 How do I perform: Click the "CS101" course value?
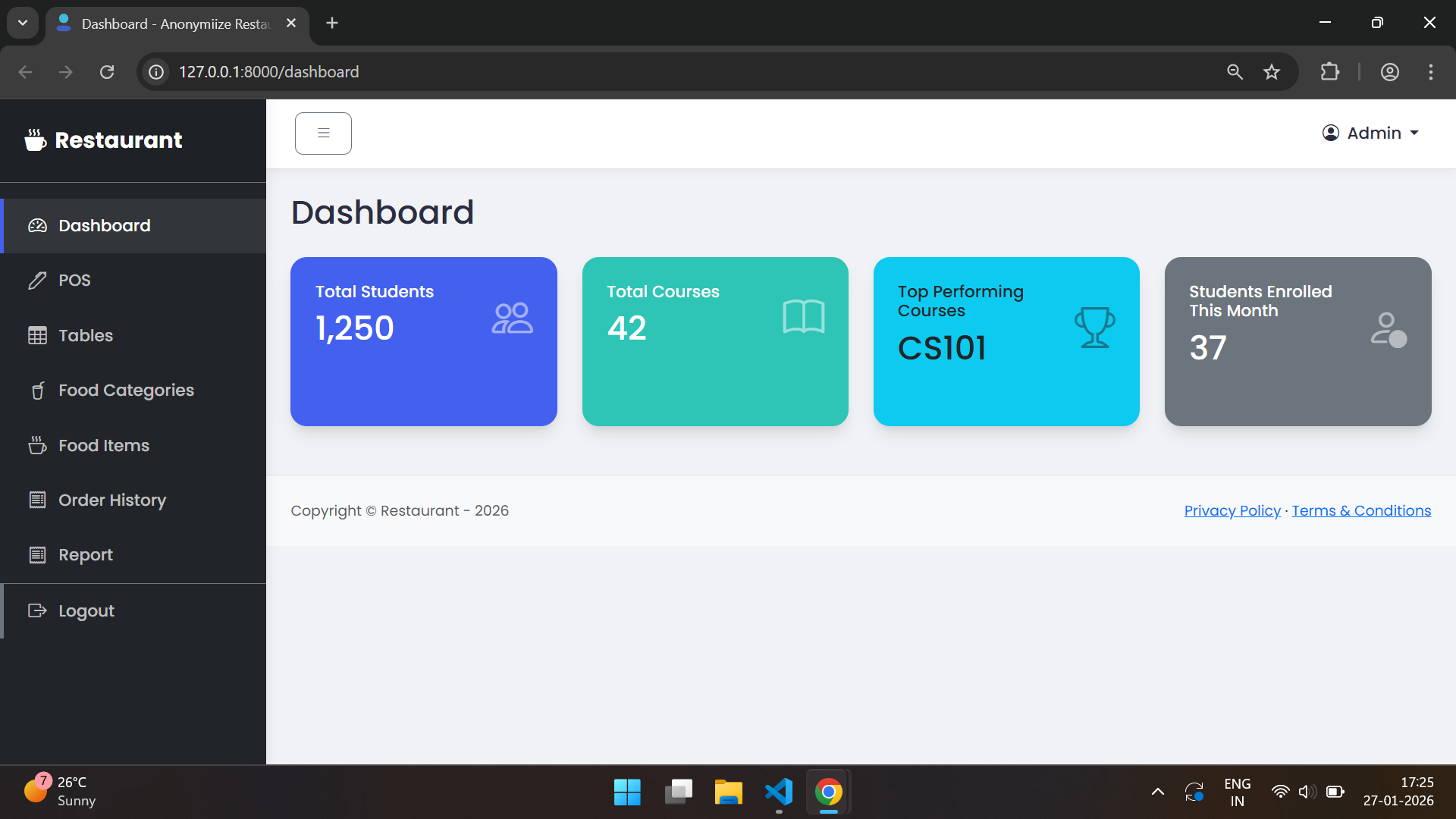point(942,348)
